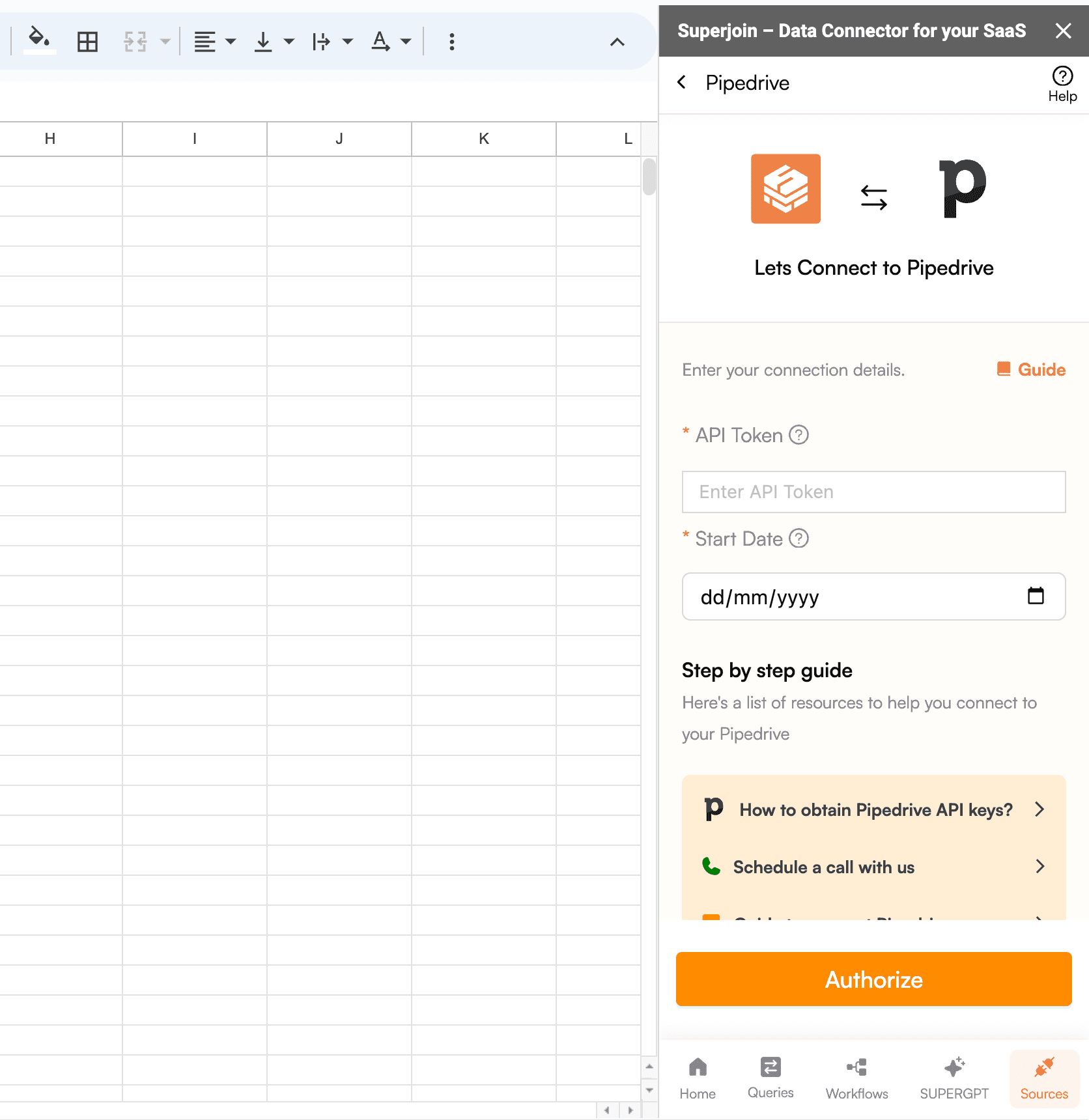This screenshot has width=1089, height=1120.
Task: Click the scroll up arrow of sheet
Action: 649,1066
